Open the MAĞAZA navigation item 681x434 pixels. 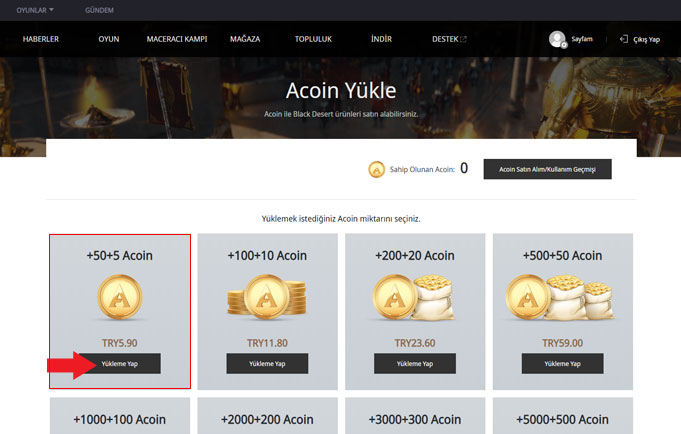245,39
